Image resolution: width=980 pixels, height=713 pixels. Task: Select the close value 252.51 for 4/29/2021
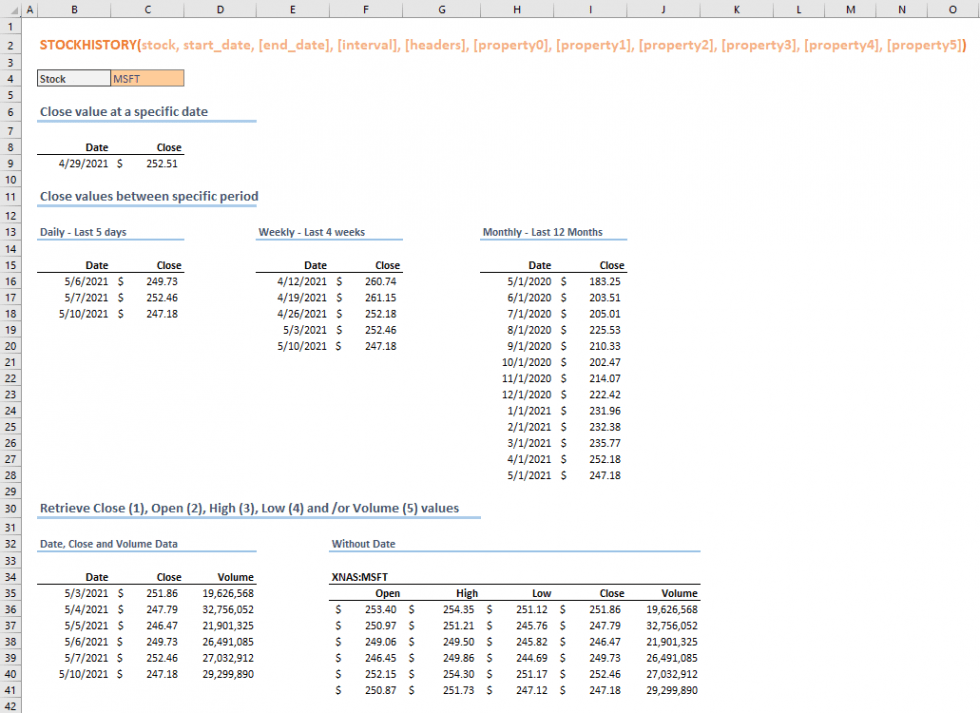coord(168,163)
